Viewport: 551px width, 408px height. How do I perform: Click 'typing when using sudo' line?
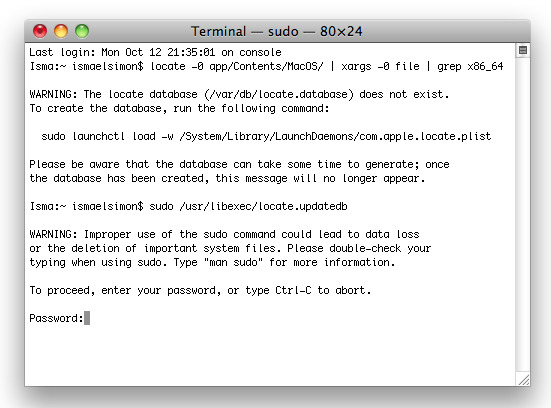pyautogui.click(x=212, y=263)
